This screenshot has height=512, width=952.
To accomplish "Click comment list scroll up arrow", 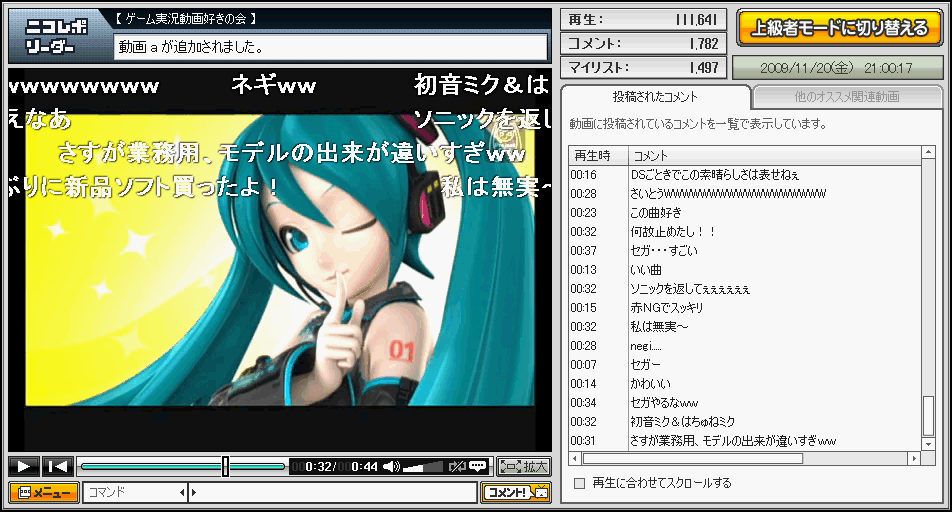I will 928,152.
